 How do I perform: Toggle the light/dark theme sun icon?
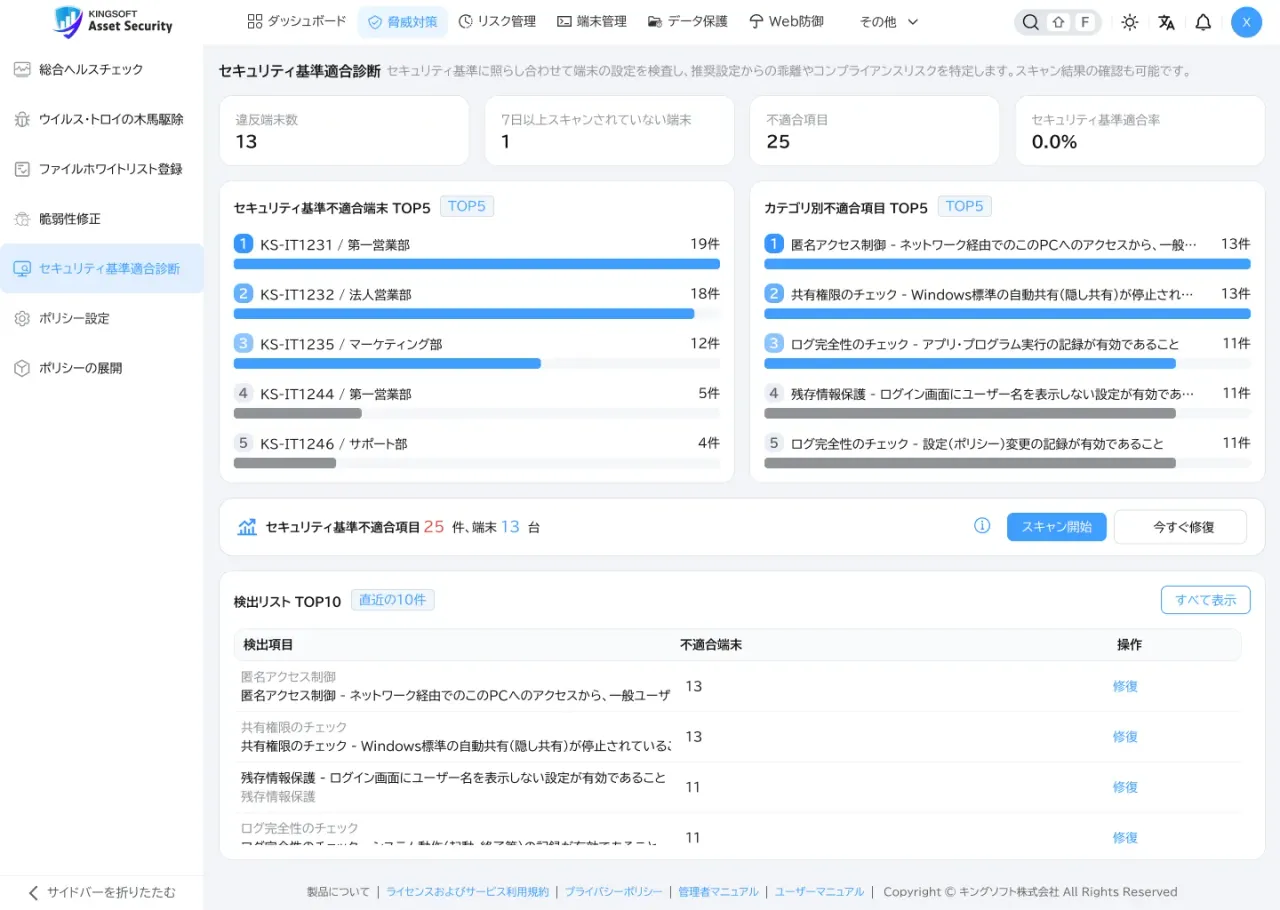1130,22
